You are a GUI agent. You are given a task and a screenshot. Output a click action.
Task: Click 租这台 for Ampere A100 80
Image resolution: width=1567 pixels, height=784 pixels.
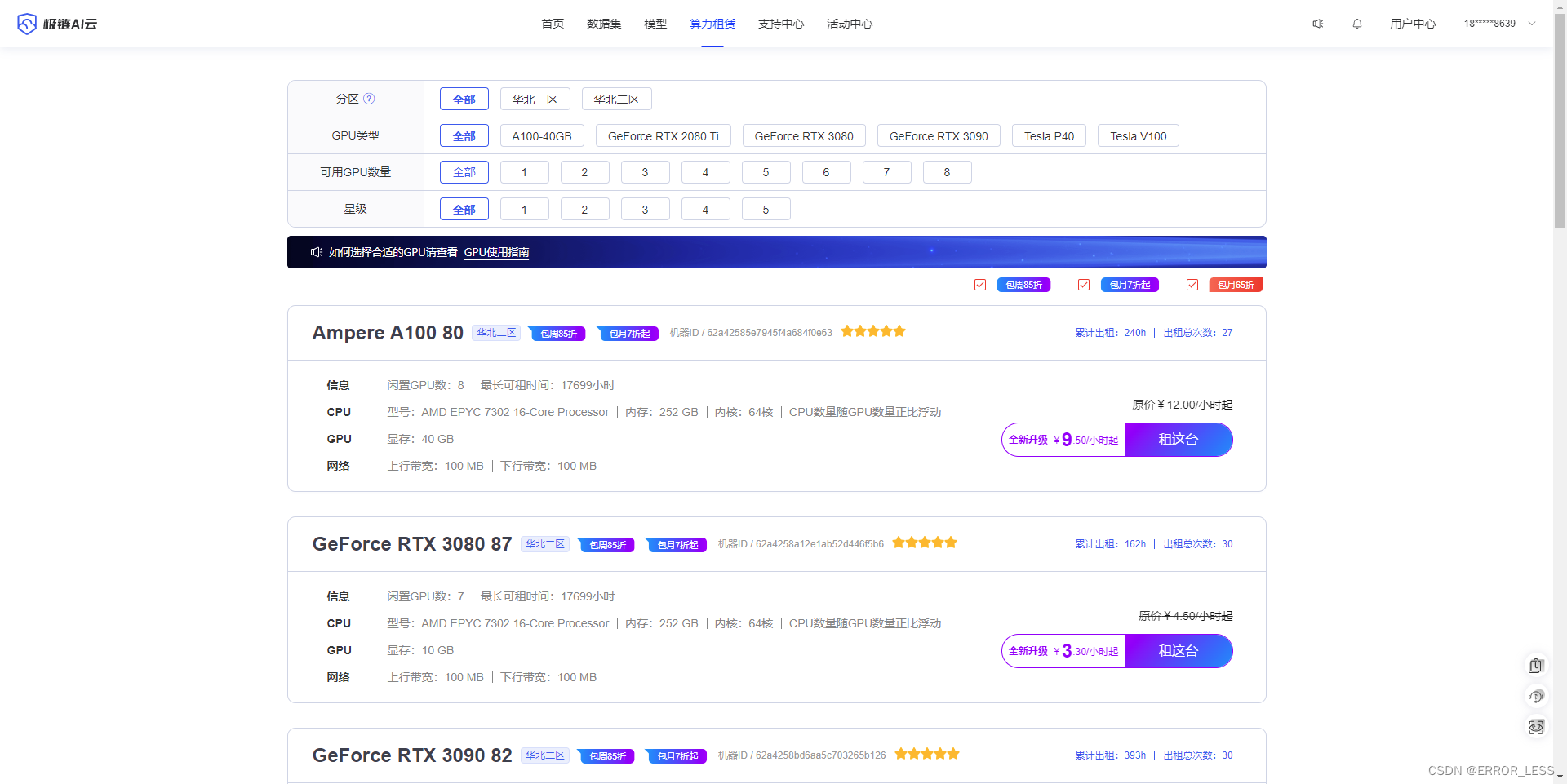[1179, 440]
